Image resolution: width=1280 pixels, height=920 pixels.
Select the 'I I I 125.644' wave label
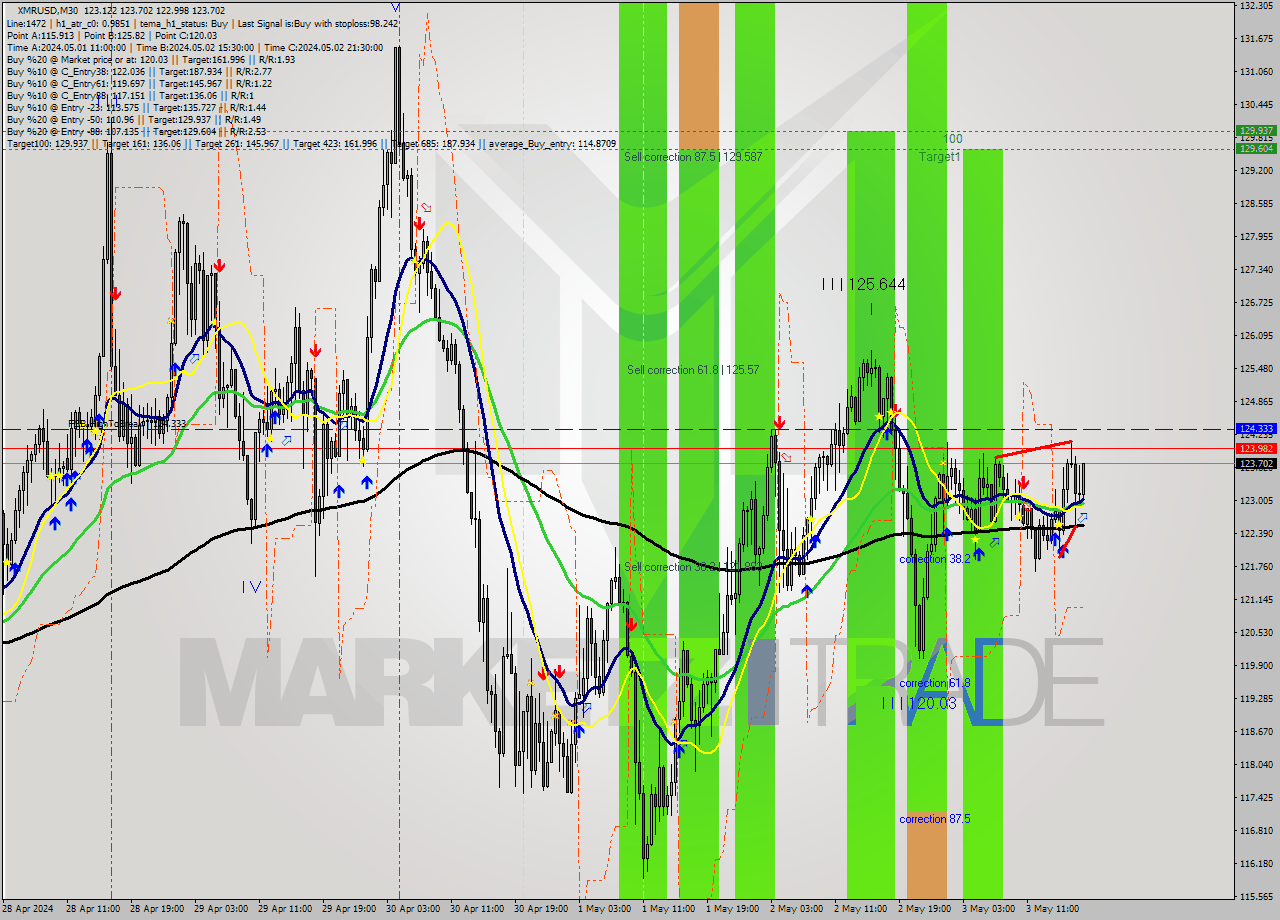(863, 285)
